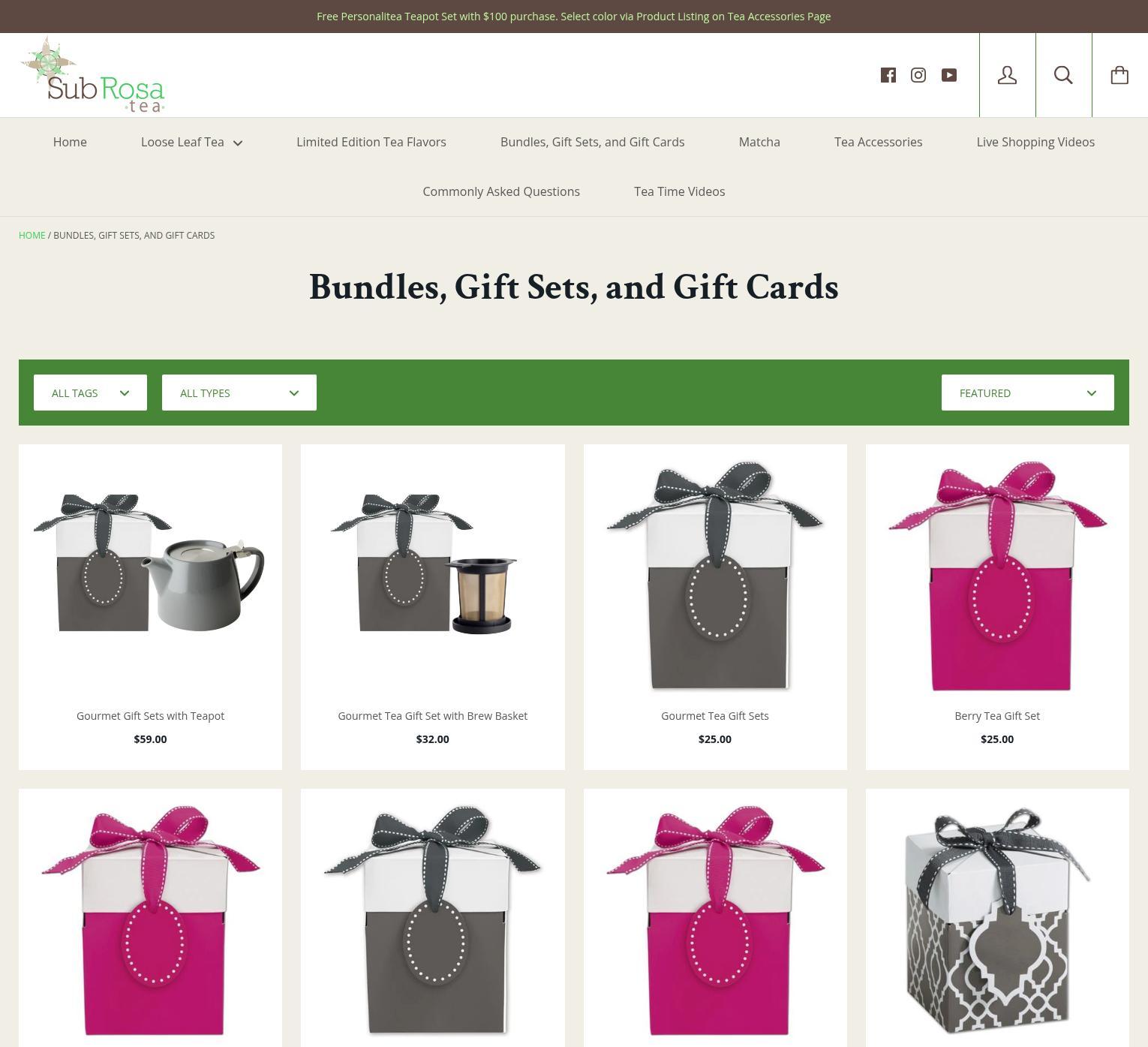Image resolution: width=1148 pixels, height=1047 pixels.
Task: Open the Facebook page icon
Action: click(888, 75)
